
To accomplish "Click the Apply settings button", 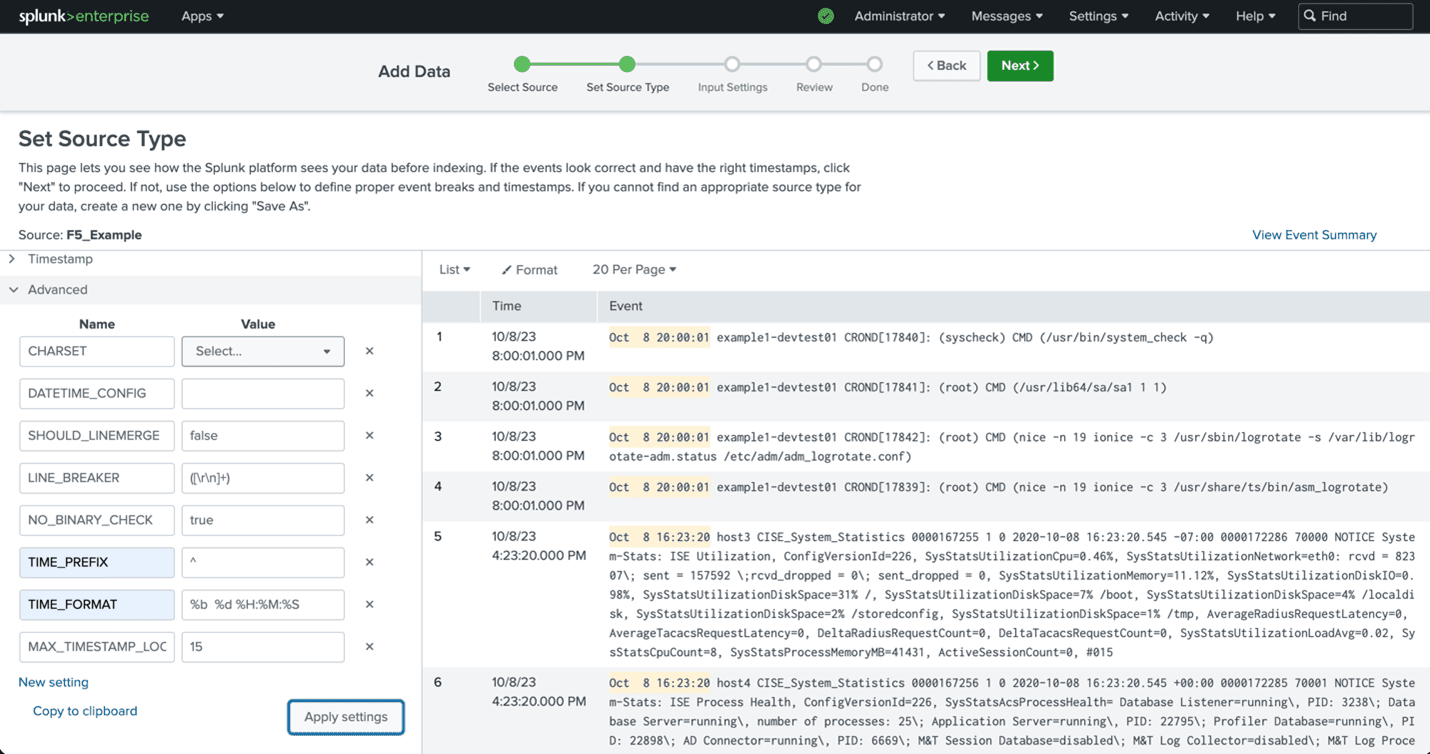I will point(345,717).
